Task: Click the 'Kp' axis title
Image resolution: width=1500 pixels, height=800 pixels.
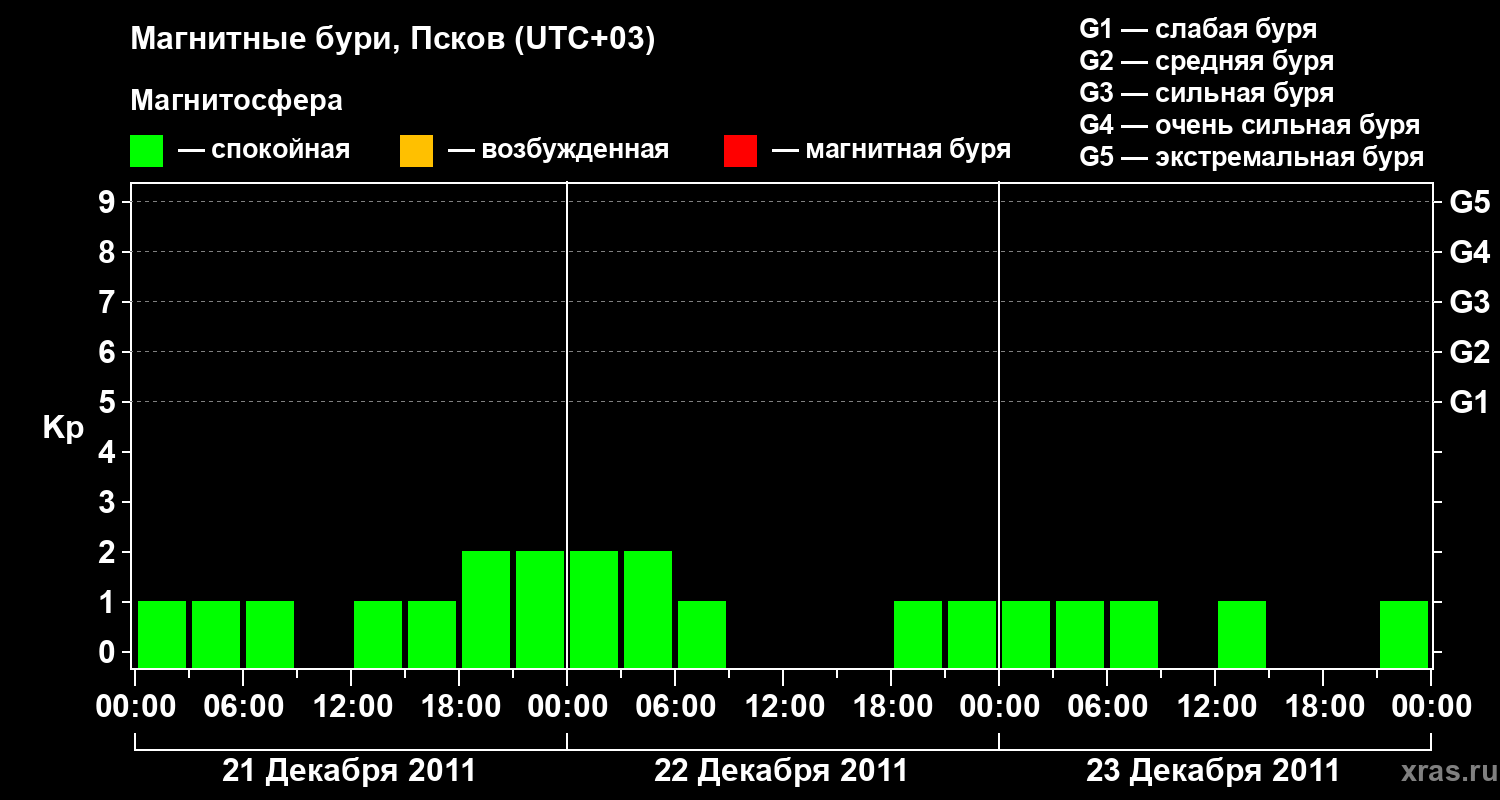Action: pos(63,428)
